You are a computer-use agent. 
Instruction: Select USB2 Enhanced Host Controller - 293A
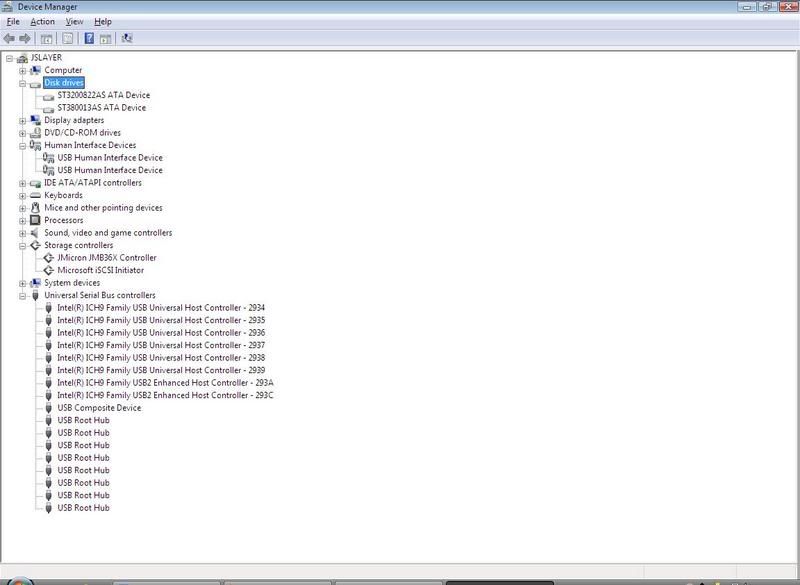(x=165, y=383)
